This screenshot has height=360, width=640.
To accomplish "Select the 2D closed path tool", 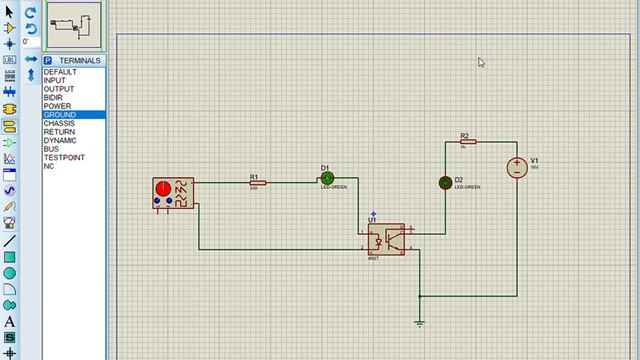I will point(9,305).
